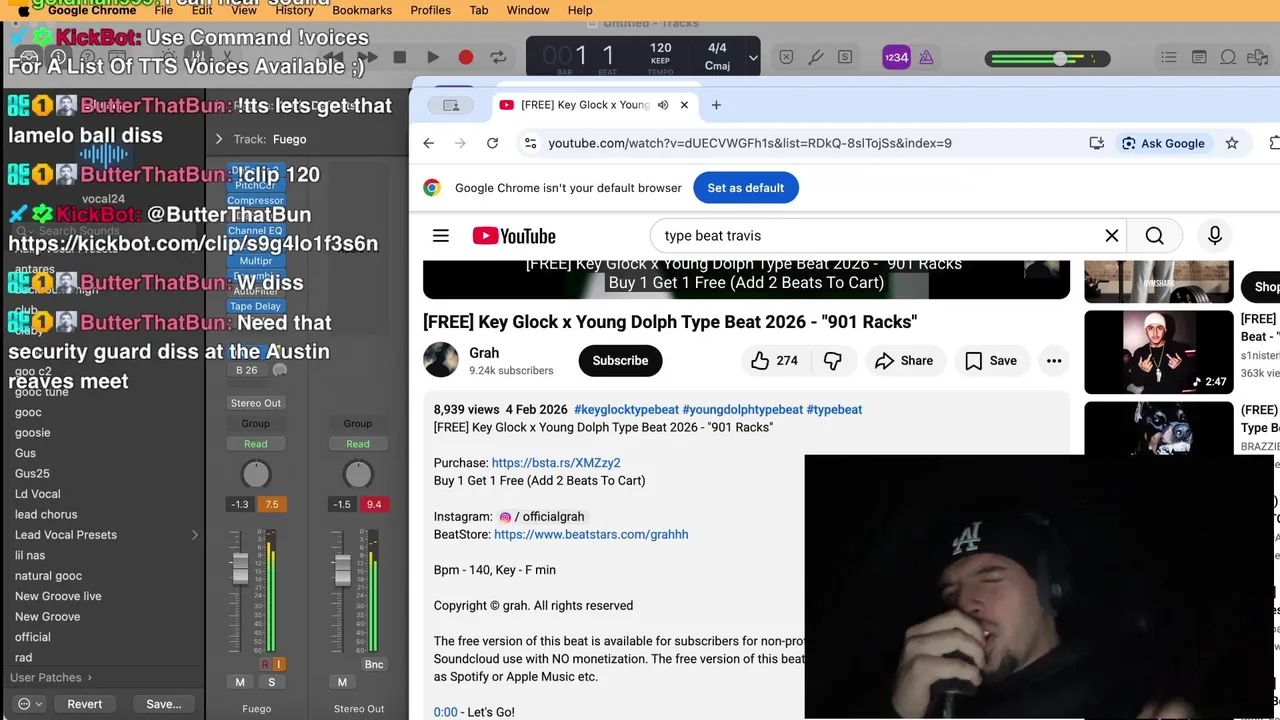The height and width of the screenshot is (720, 1280).
Task: Open the Loop Browser icon in Logic
Action: tap(1228, 58)
